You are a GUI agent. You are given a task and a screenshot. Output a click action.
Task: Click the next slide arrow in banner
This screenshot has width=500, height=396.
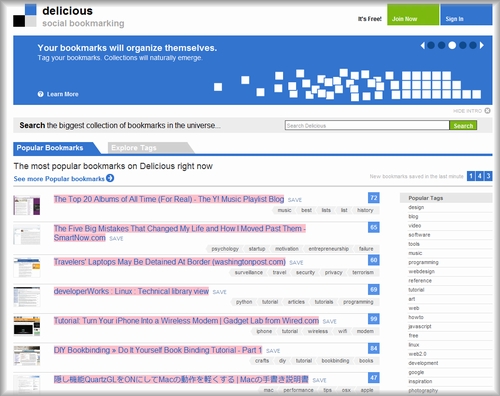(x=482, y=45)
